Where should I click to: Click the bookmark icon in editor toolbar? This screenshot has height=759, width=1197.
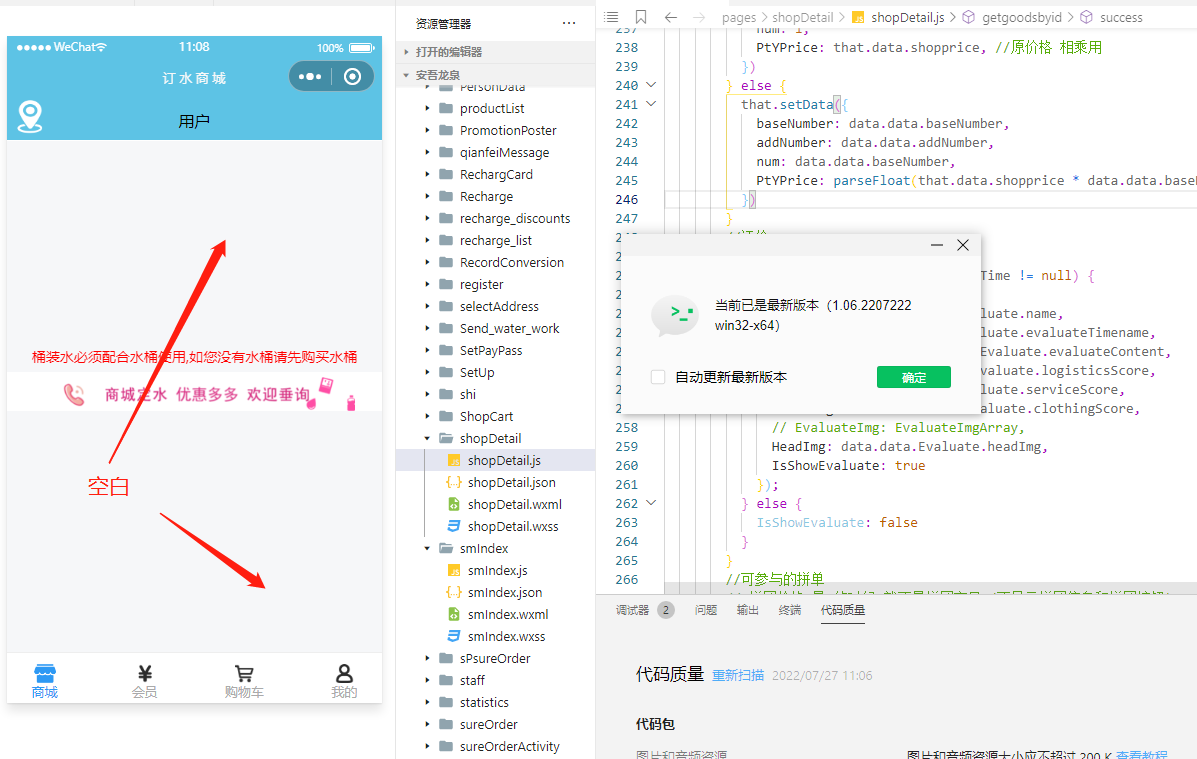pos(640,17)
